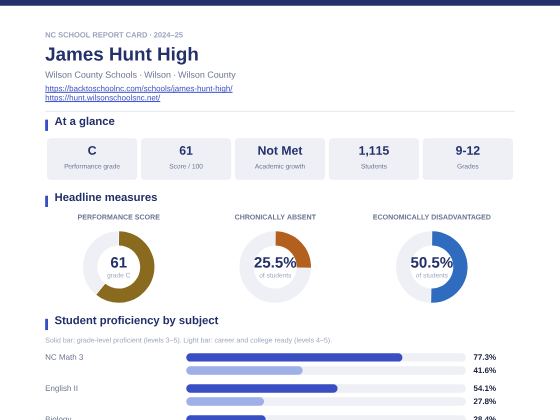This screenshot has width=560, height=420.
Task: Select the Not Met academic growth card
Action: (280, 159)
